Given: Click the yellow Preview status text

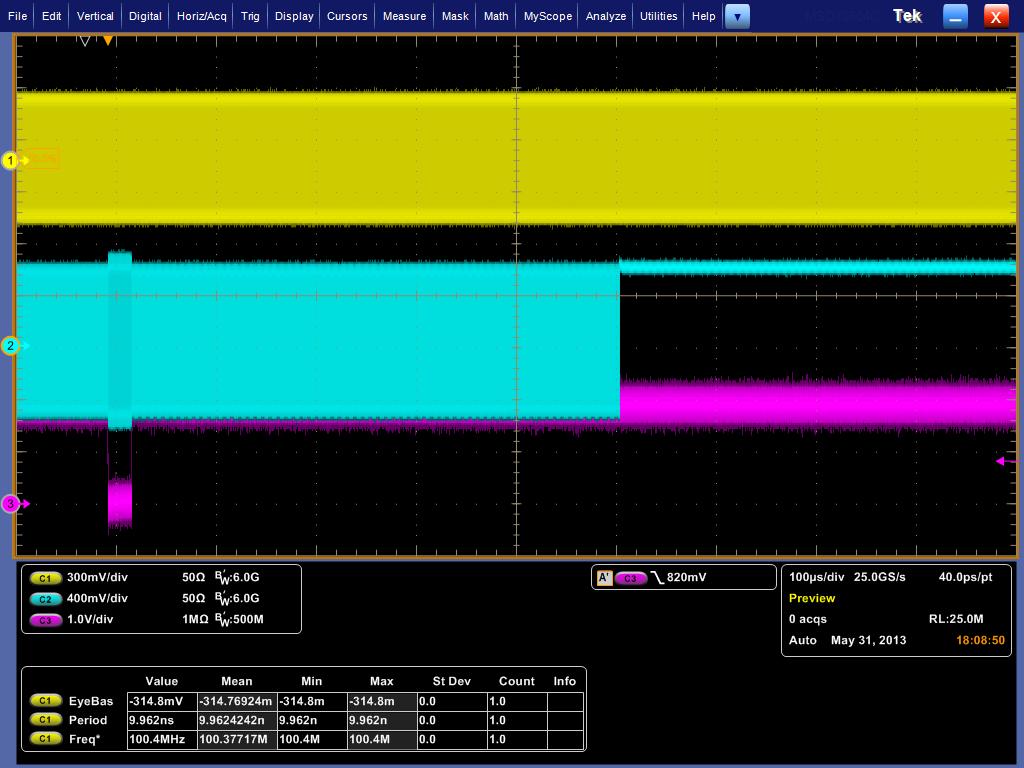Looking at the screenshot, I should click(x=812, y=598).
